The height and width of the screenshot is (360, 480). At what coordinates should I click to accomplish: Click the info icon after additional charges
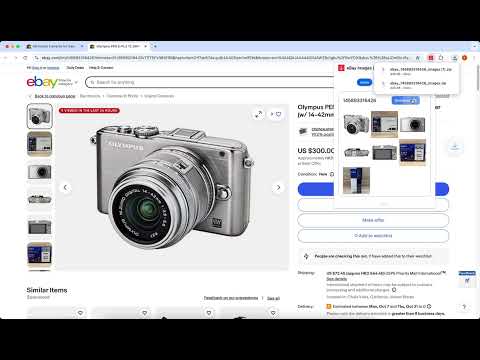pyautogui.click(x=394, y=290)
